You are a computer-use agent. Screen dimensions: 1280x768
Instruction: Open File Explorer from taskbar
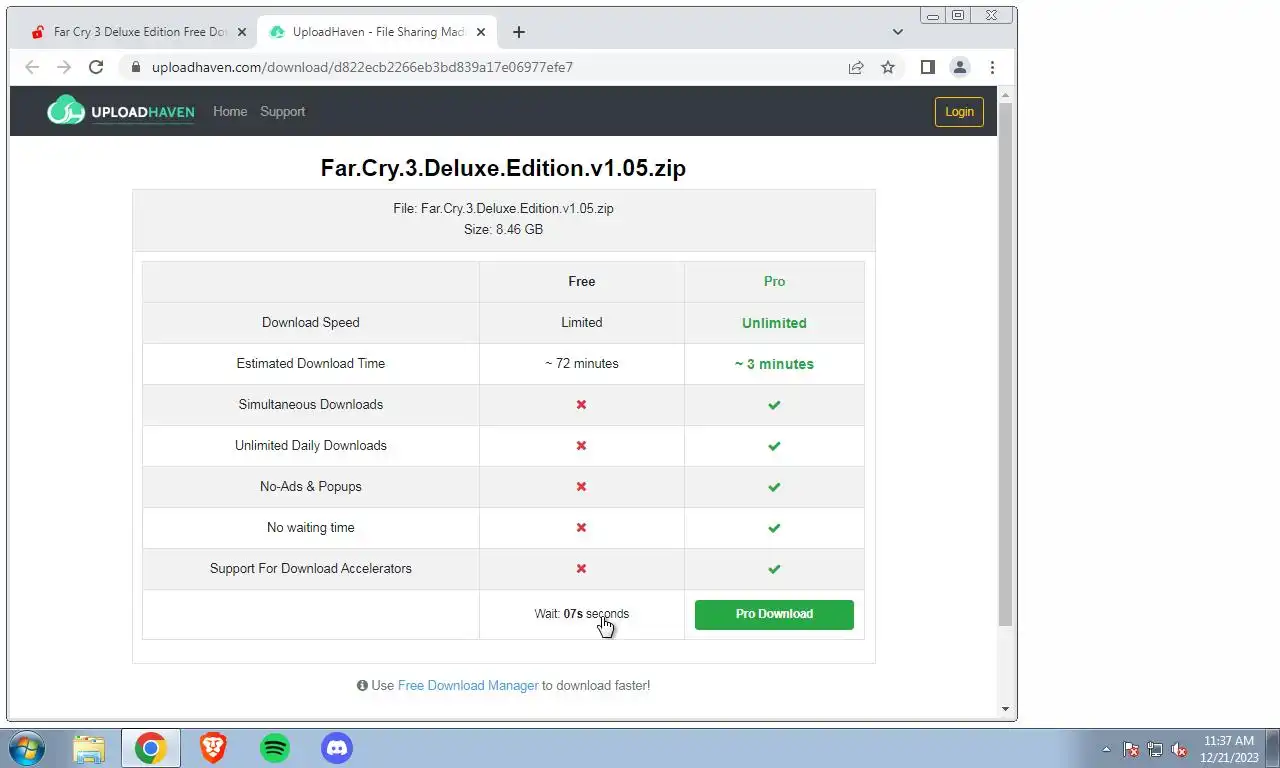pos(89,748)
